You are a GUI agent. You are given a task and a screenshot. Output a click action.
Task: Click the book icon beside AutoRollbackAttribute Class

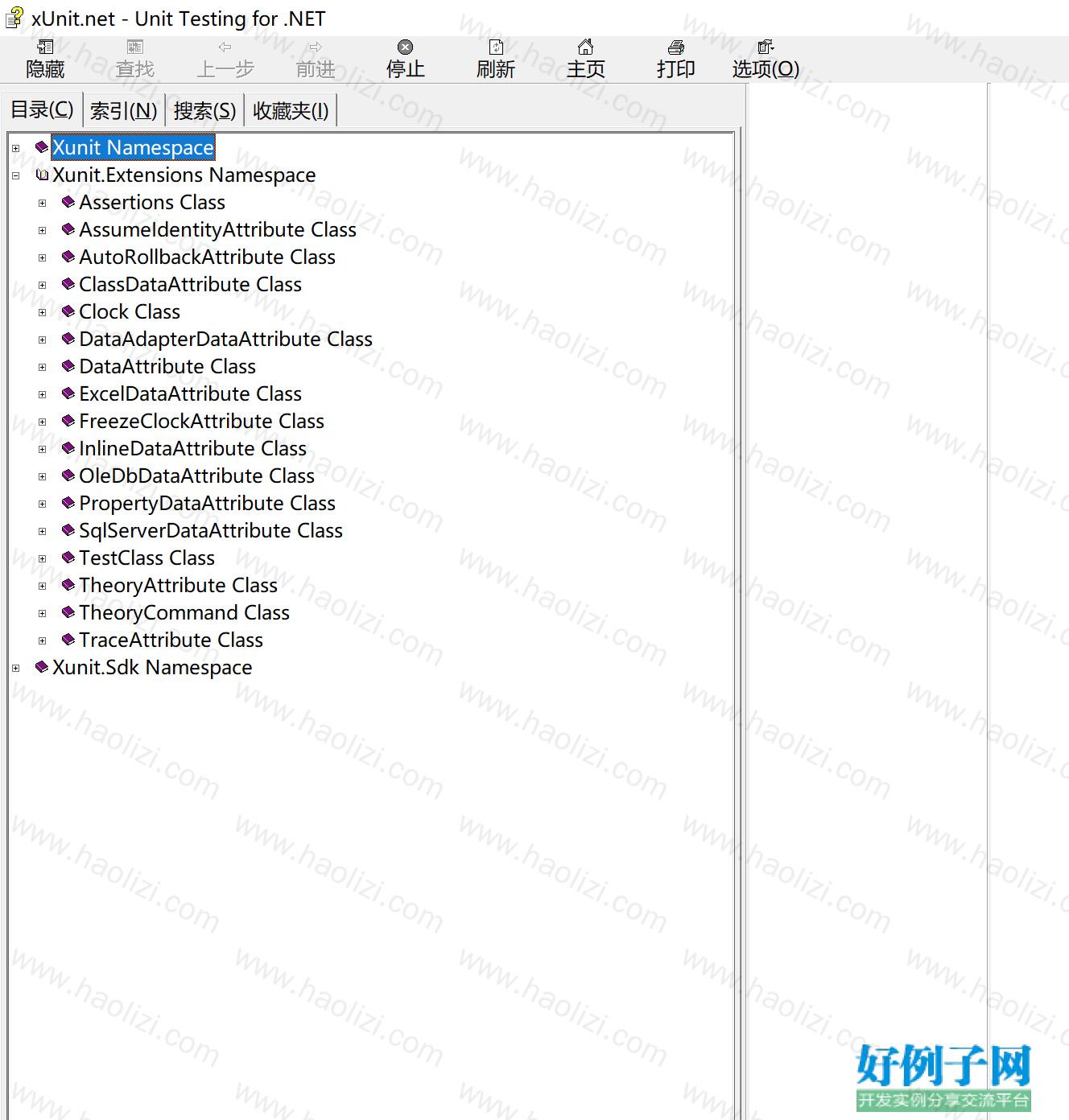(68, 257)
